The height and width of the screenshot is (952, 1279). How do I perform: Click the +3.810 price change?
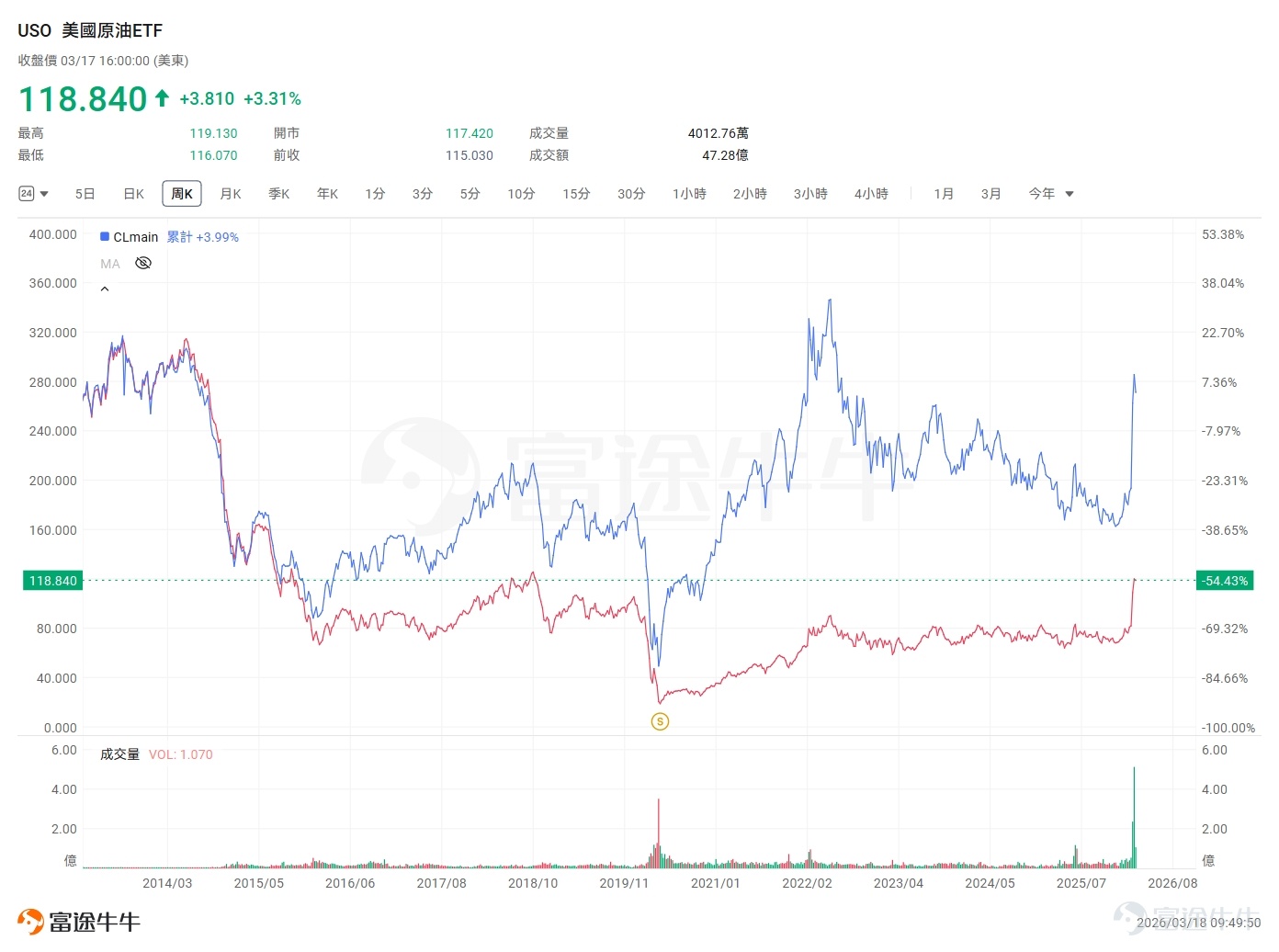click(207, 98)
